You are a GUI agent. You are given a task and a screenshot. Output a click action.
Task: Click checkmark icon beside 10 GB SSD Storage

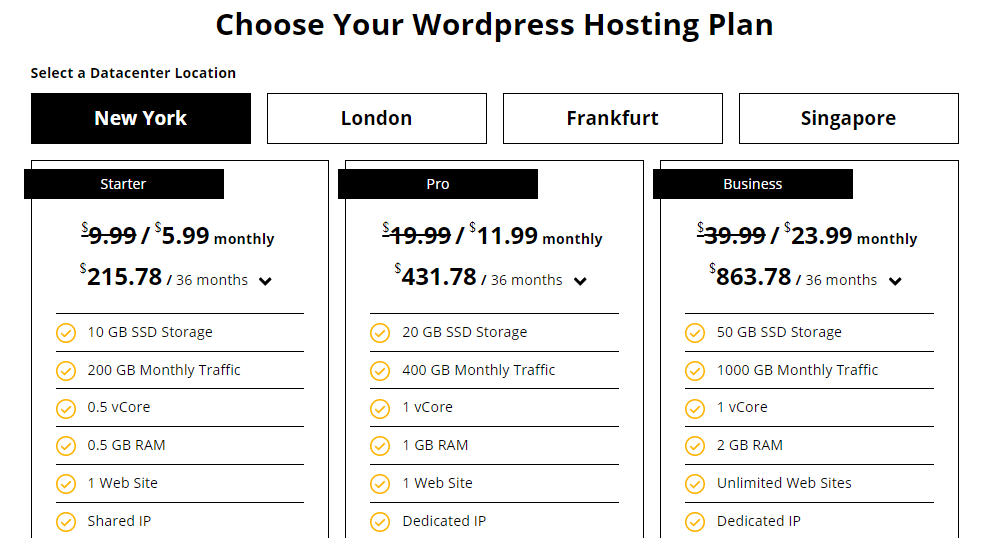[66, 333]
